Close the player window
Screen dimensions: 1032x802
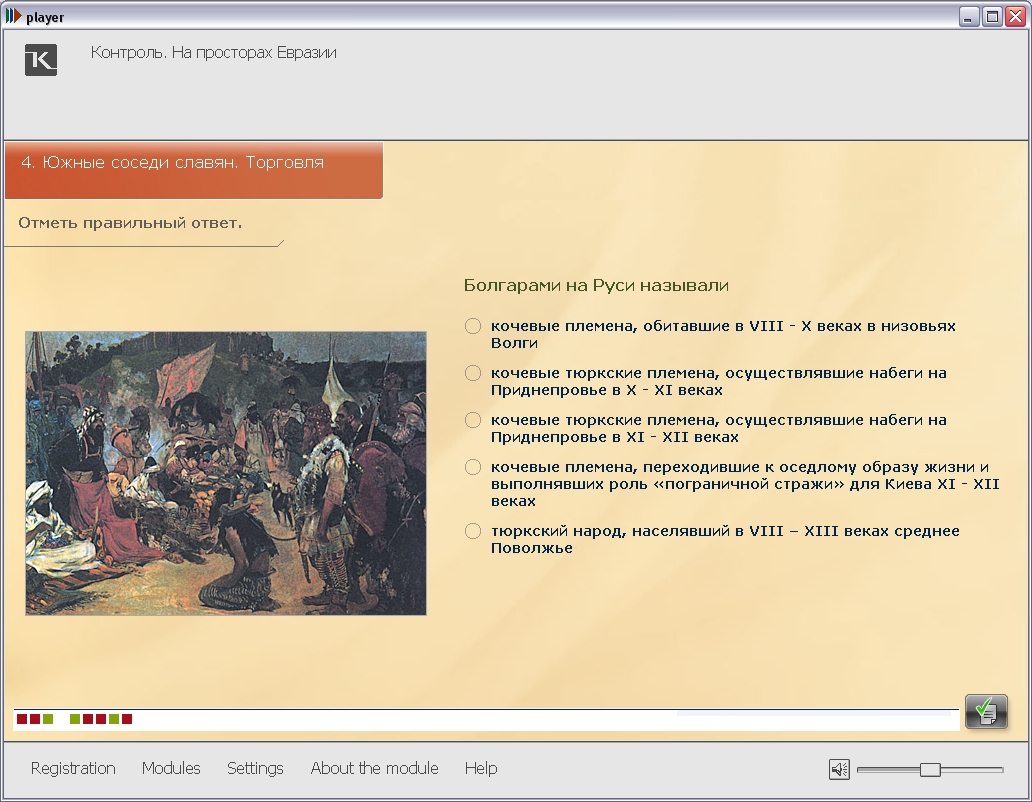(x=1016, y=16)
